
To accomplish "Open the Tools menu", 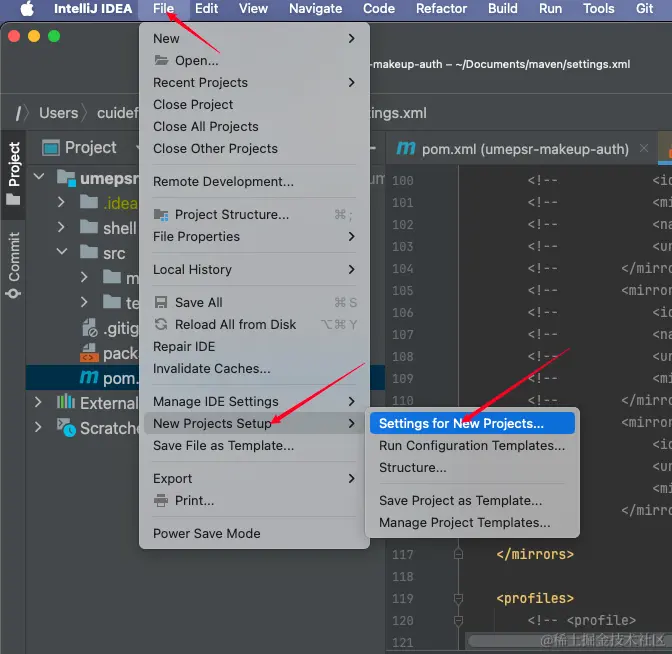I will (x=598, y=9).
